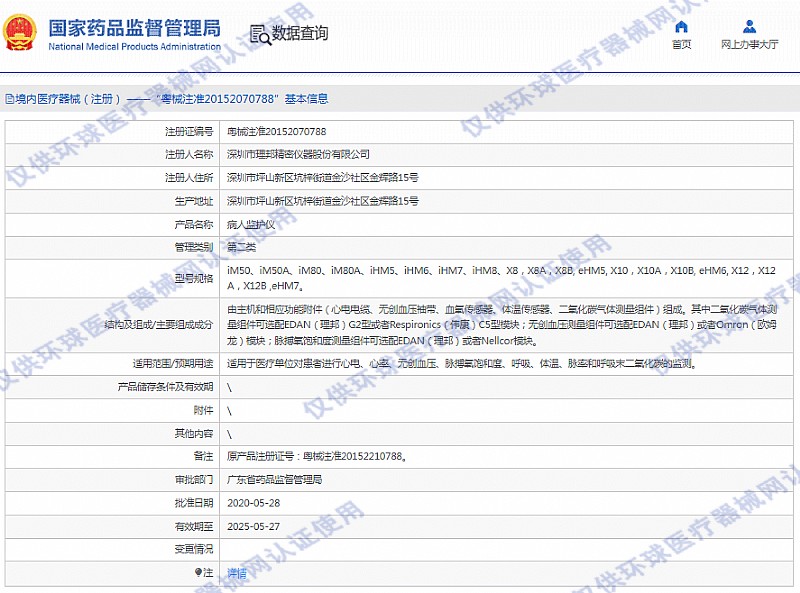The height and width of the screenshot is (593, 800).
Task: Open the 详情 link in the 注 row
Action: (x=237, y=573)
